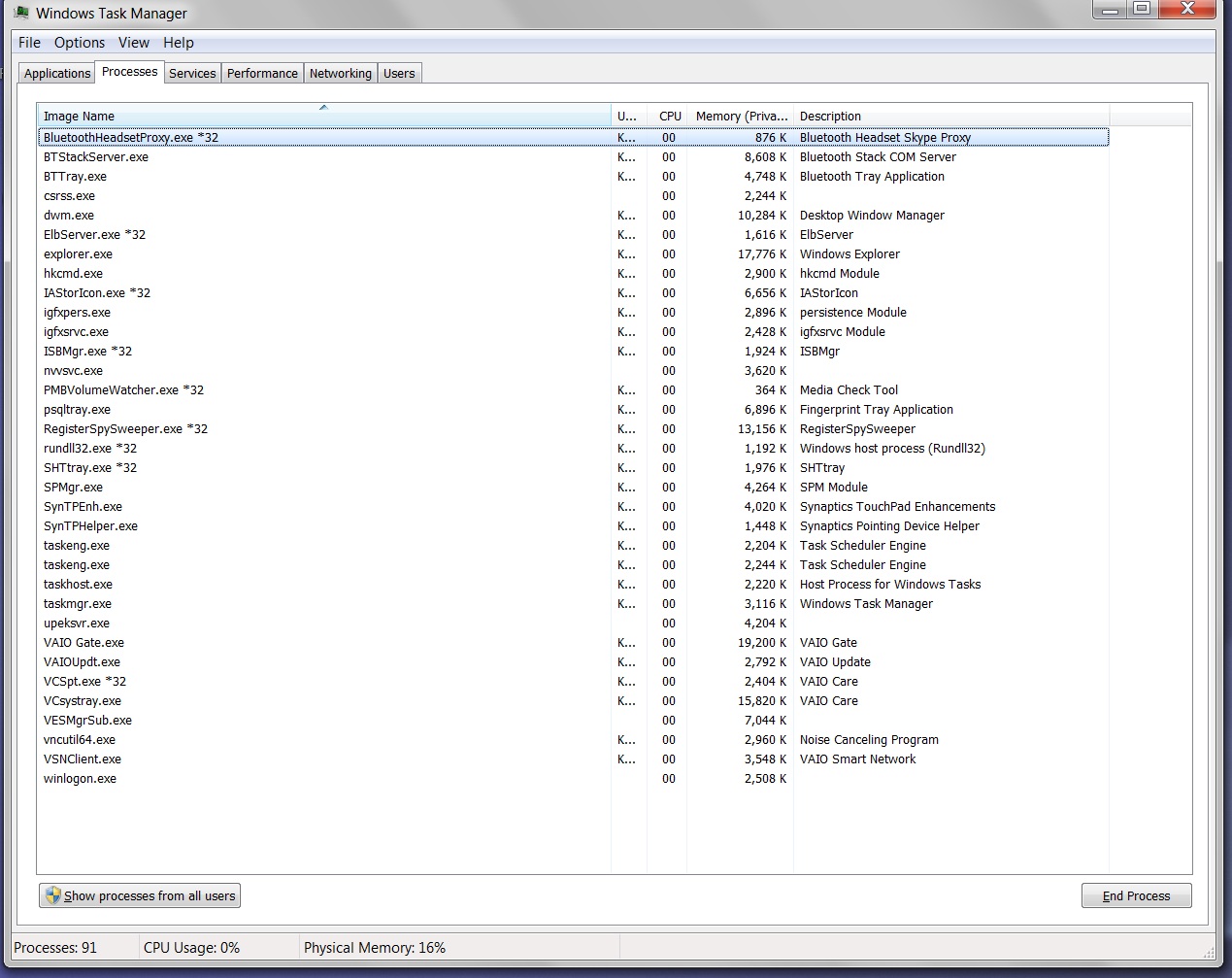
Task: Open the View menu
Action: coord(134,43)
